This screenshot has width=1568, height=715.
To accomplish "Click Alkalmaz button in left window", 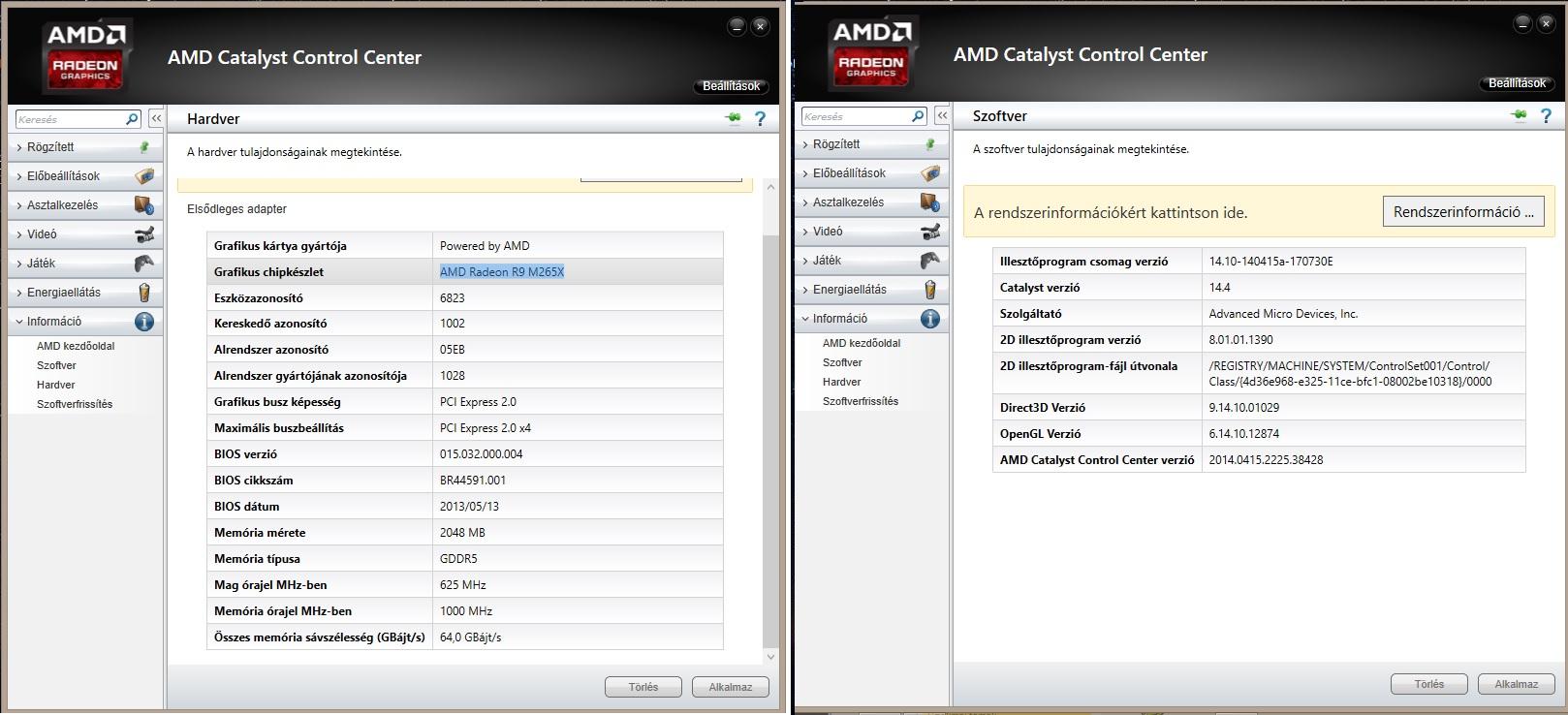I will 731,687.
